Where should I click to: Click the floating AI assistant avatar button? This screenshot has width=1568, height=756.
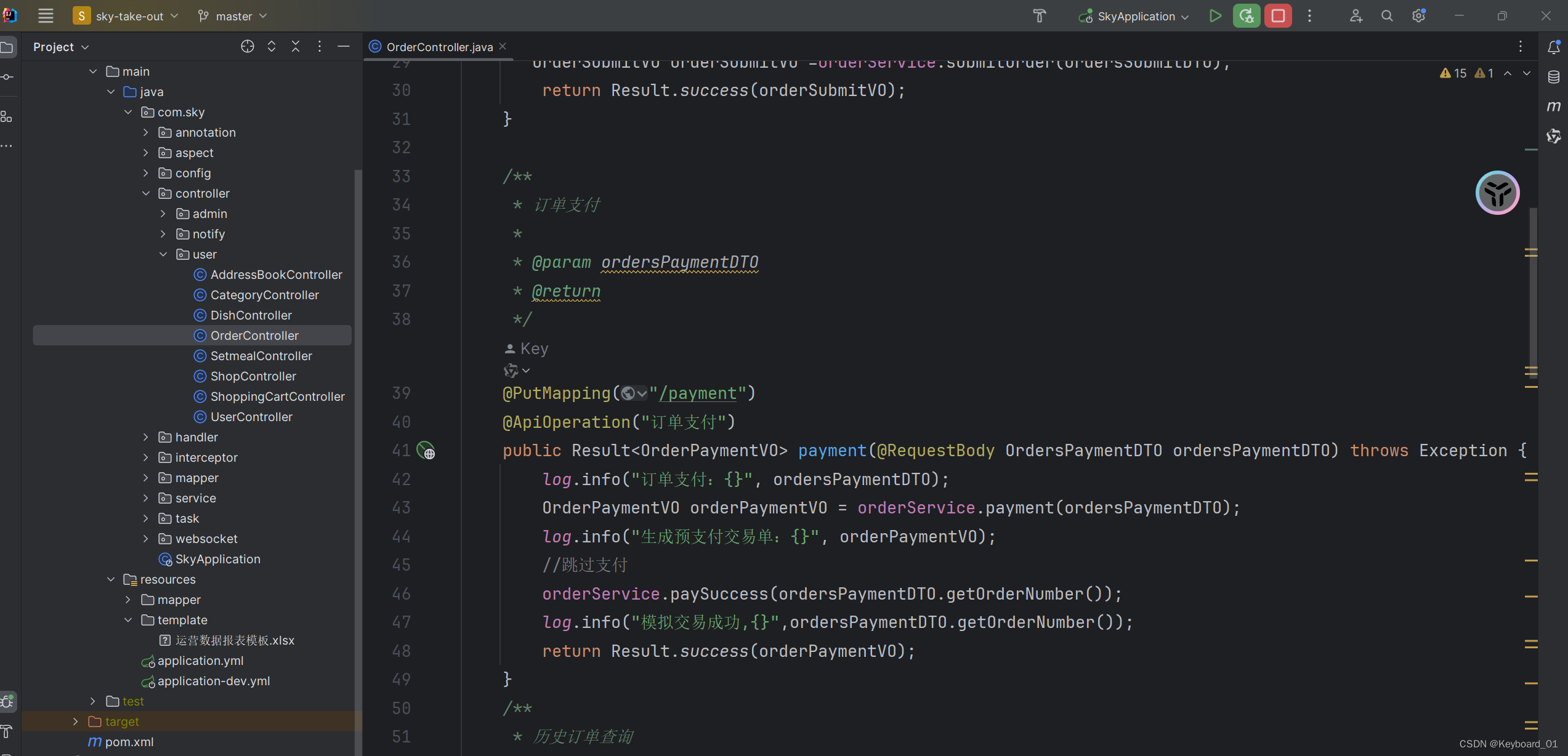(1497, 193)
